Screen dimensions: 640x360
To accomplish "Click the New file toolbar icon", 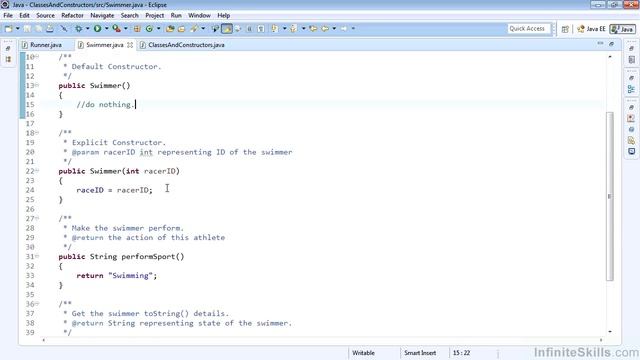I will [x=8, y=29].
